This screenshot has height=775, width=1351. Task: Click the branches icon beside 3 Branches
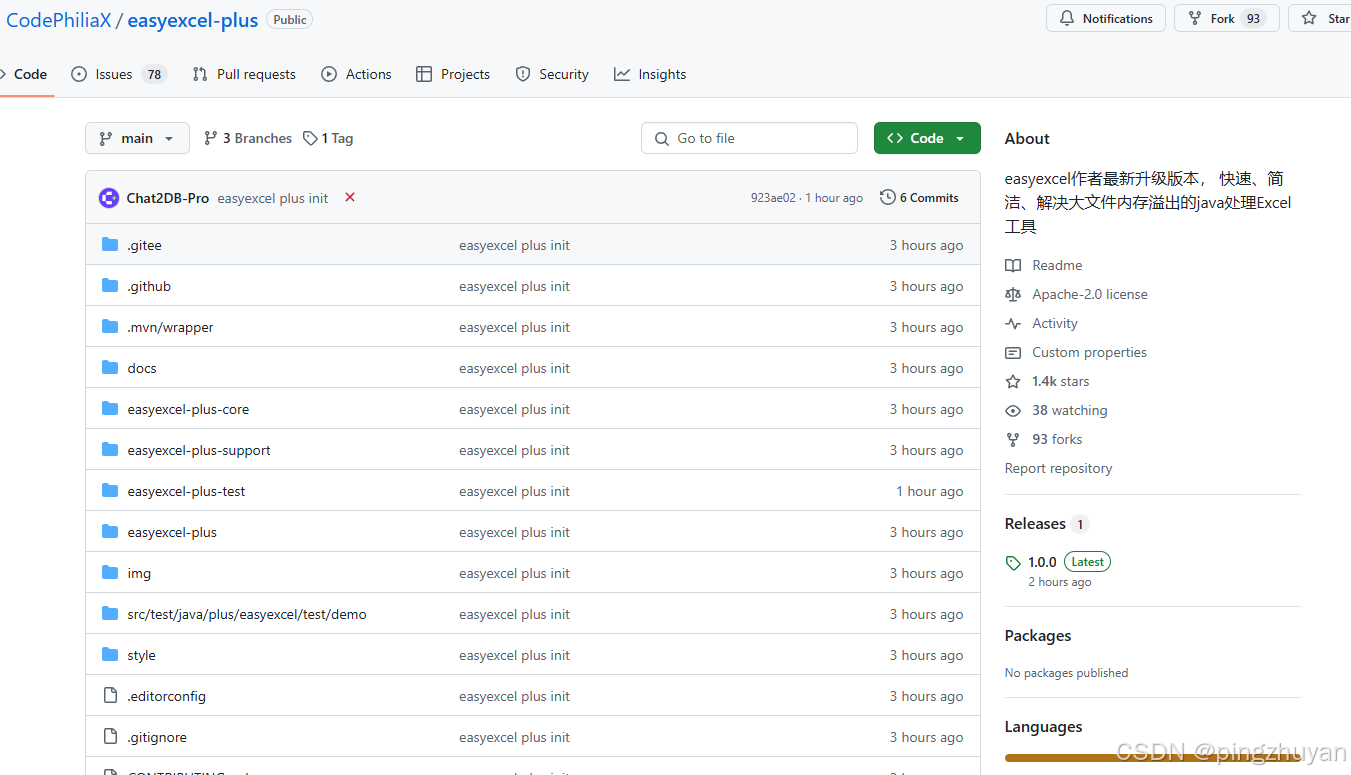[211, 138]
